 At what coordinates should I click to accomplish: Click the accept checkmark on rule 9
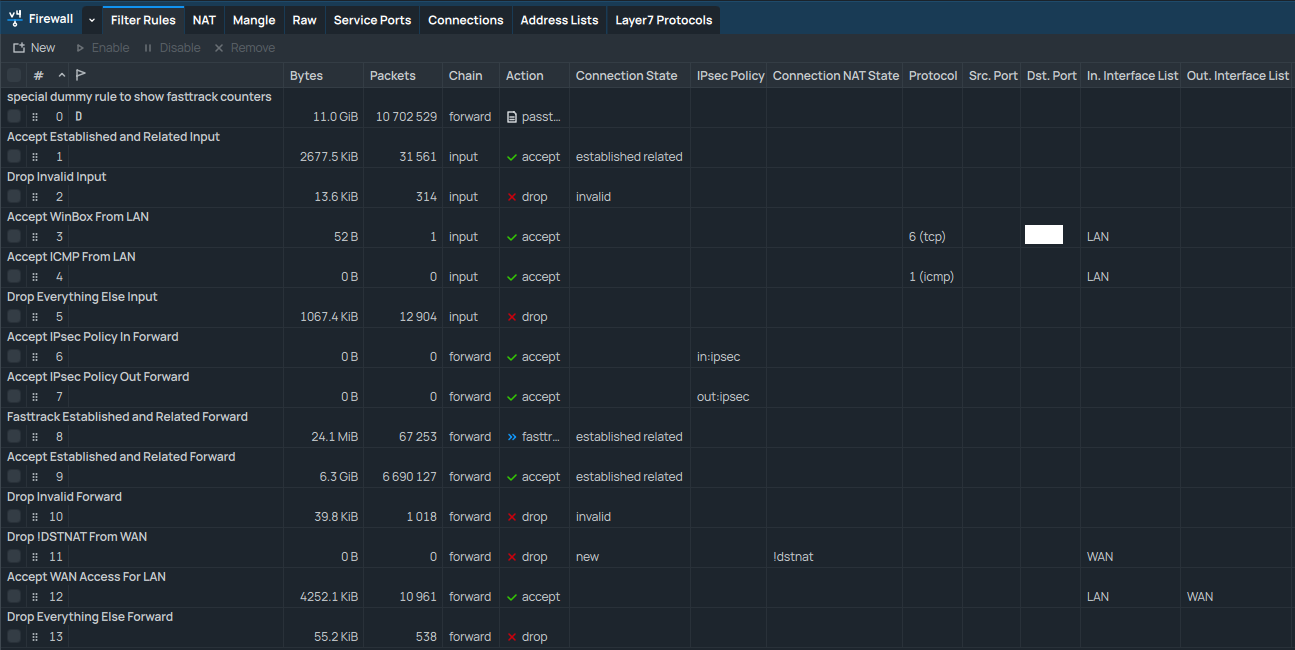512,477
